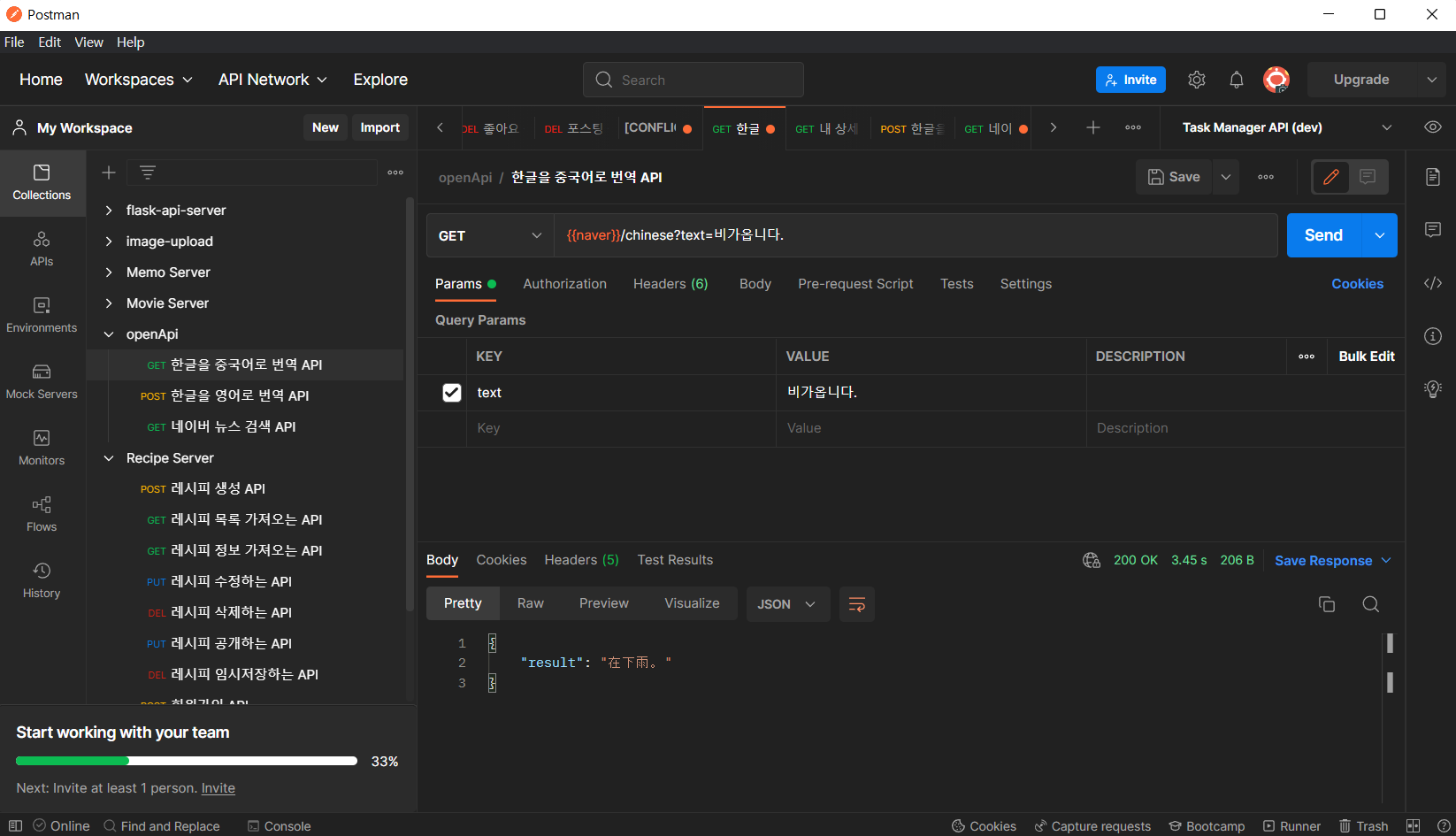
Task: Open the notifications bell
Action: pos(1237,80)
